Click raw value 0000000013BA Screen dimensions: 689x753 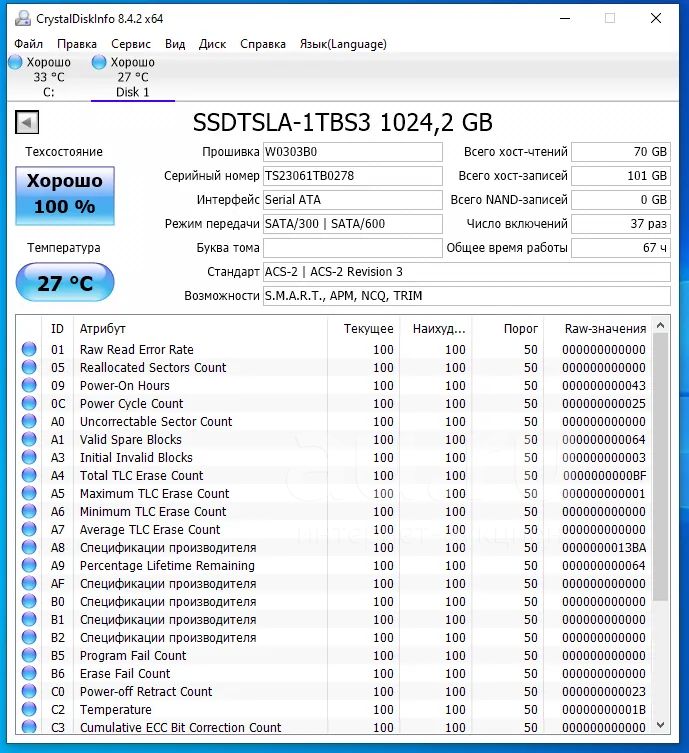tap(604, 547)
